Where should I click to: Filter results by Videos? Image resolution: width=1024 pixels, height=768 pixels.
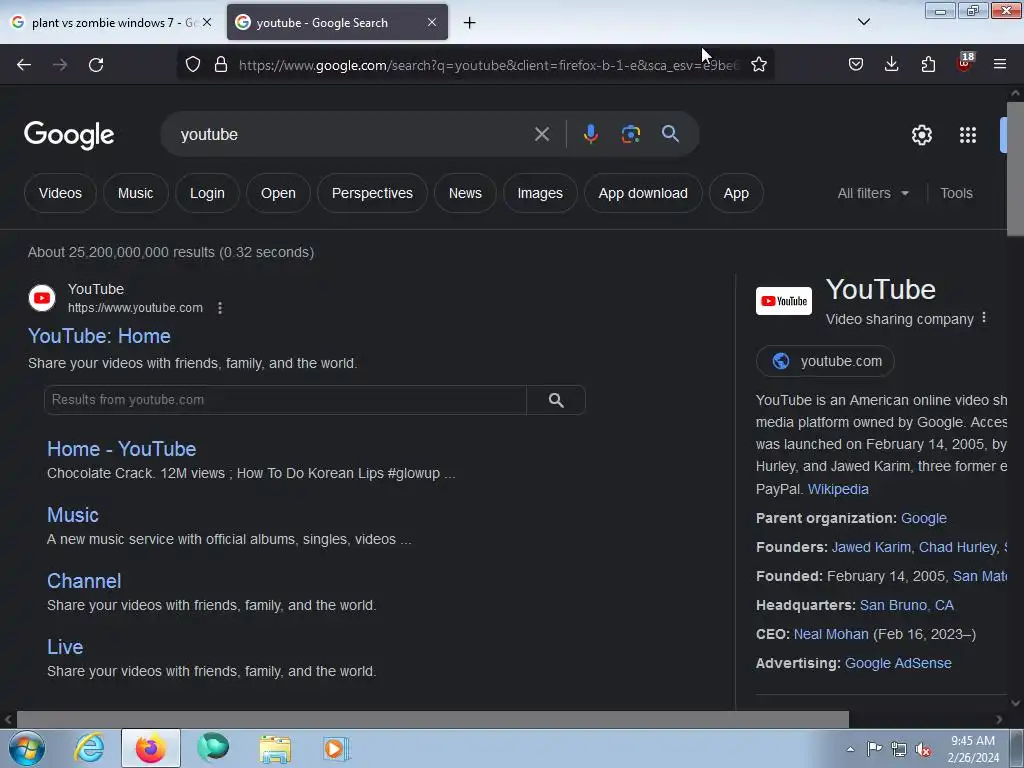tap(60, 193)
